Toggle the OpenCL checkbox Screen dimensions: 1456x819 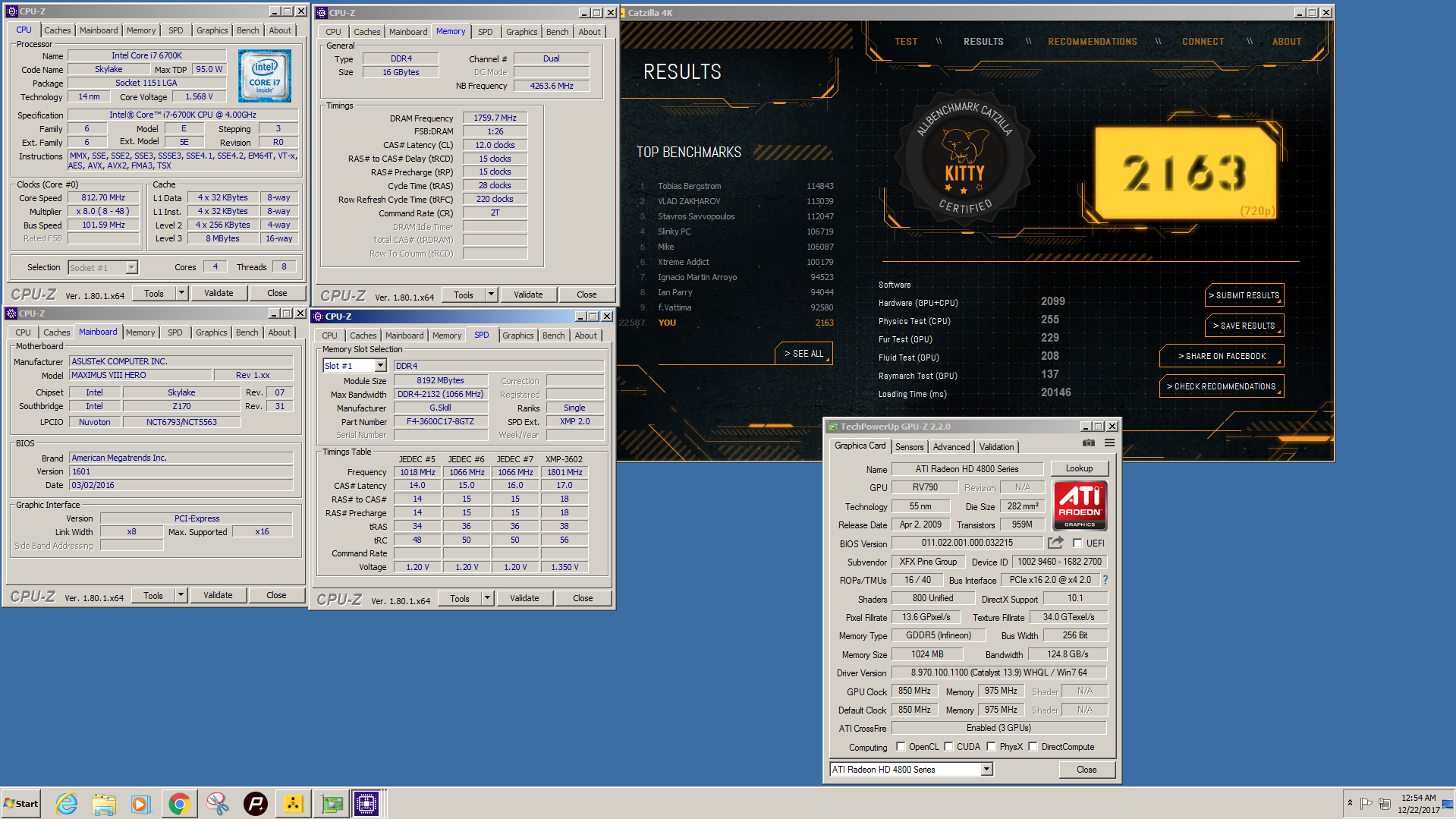click(x=901, y=747)
